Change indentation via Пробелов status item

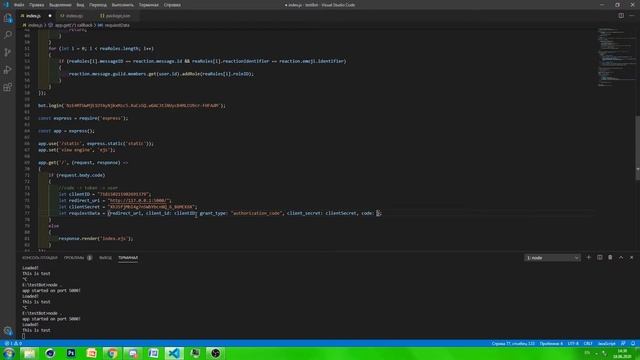click(x=551, y=343)
